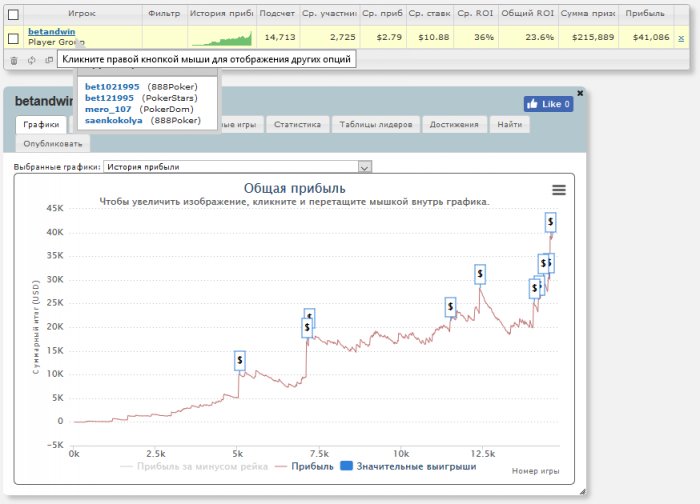Switch to the Статистика tab
Screen dimensions: 700x504
[297, 125]
